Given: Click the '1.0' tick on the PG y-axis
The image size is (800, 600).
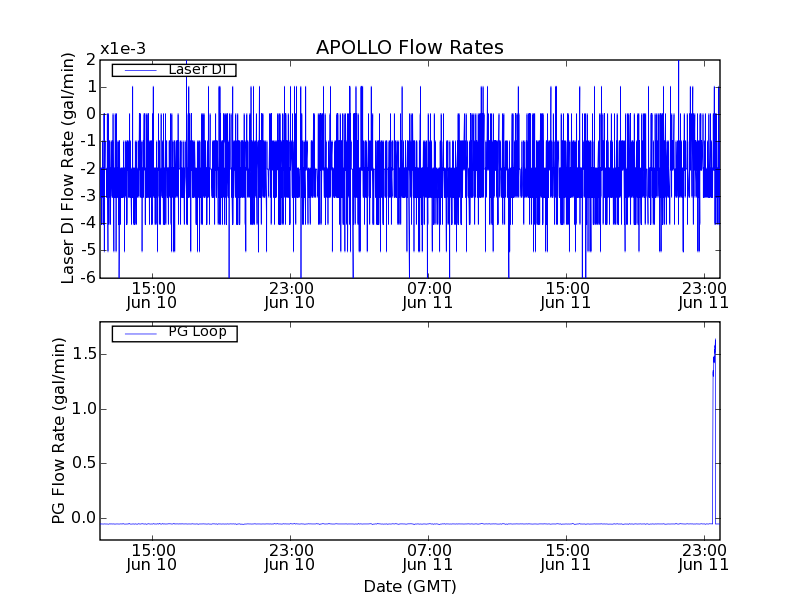Looking at the screenshot, I should [84, 409].
